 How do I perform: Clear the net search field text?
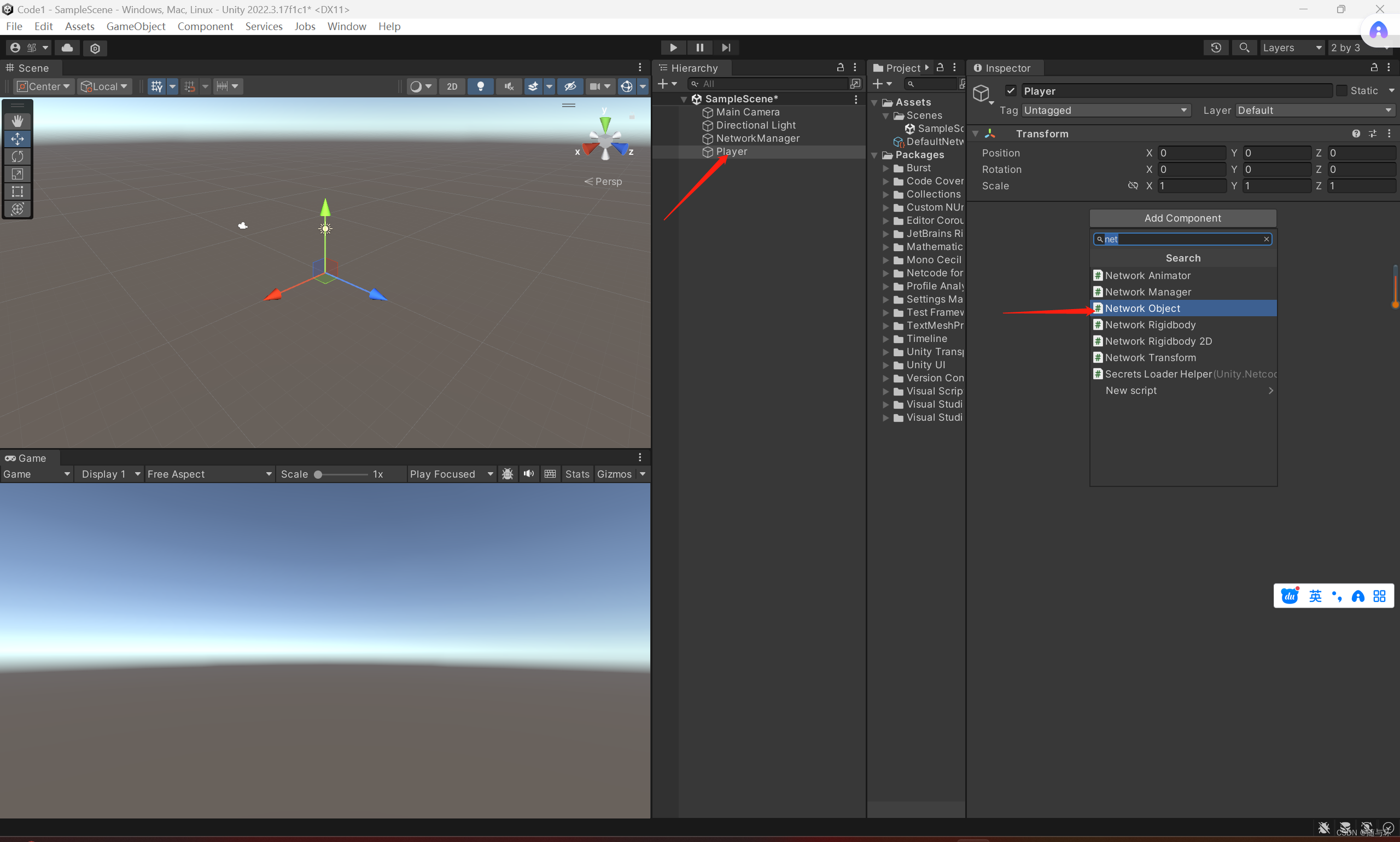point(1266,239)
